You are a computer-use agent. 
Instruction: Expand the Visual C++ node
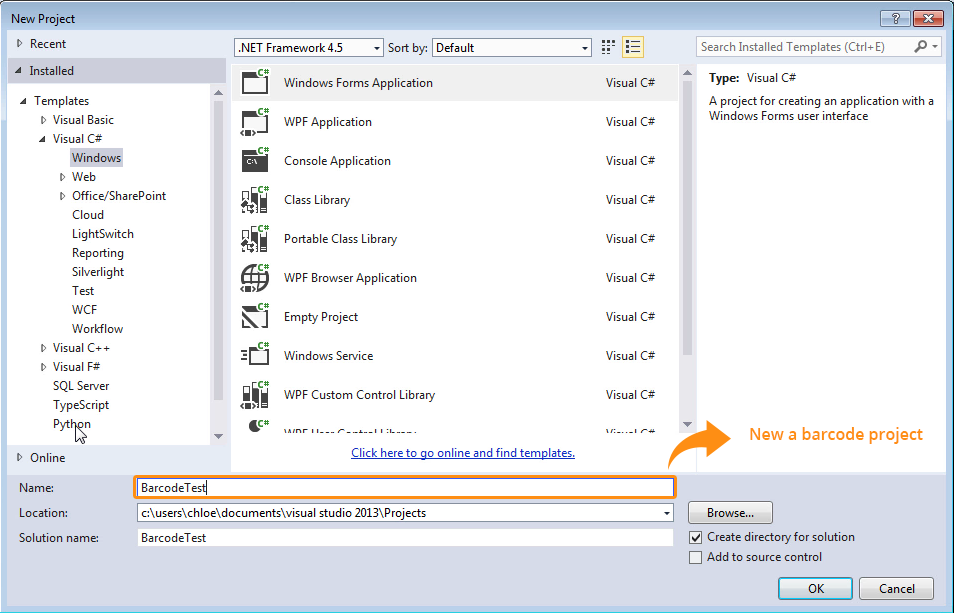tap(43, 348)
